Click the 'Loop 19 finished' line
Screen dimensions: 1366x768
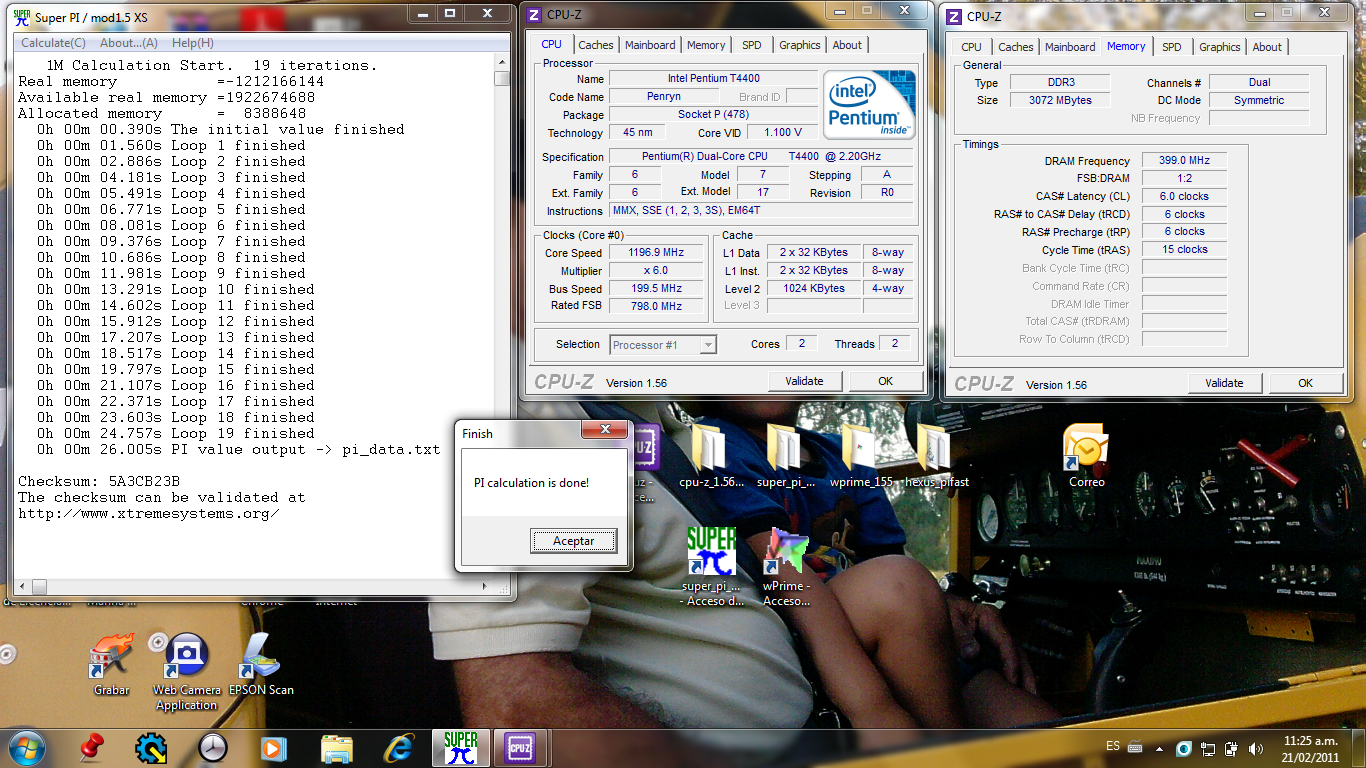pyautogui.click(x=175, y=433)
